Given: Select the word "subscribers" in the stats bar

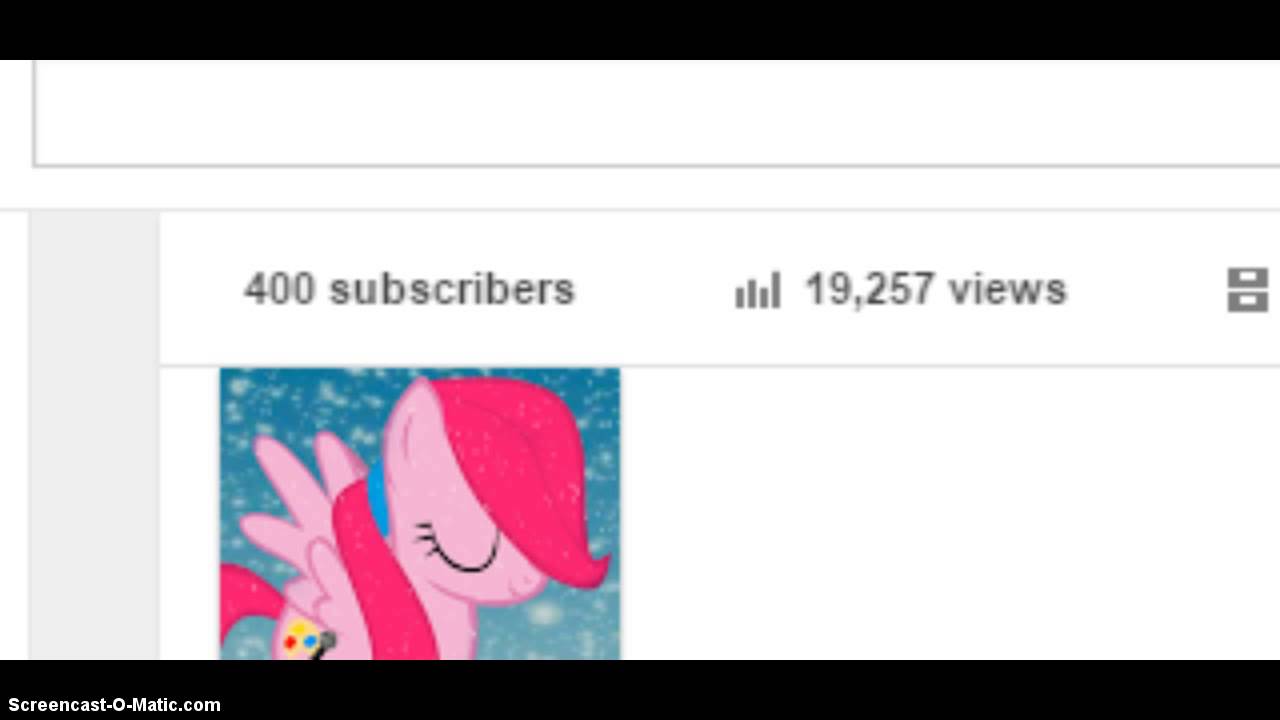Looking at the screenshot, I should [452, 289].
